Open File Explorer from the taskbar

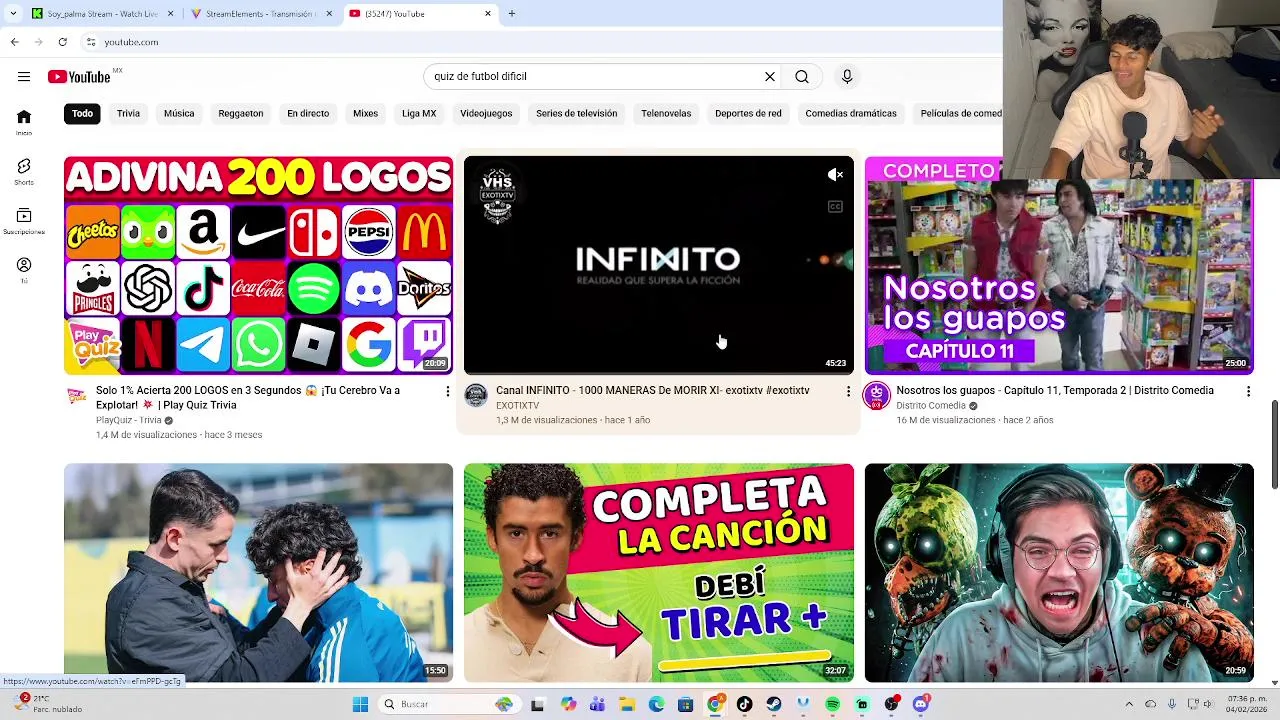click(626, 705)
